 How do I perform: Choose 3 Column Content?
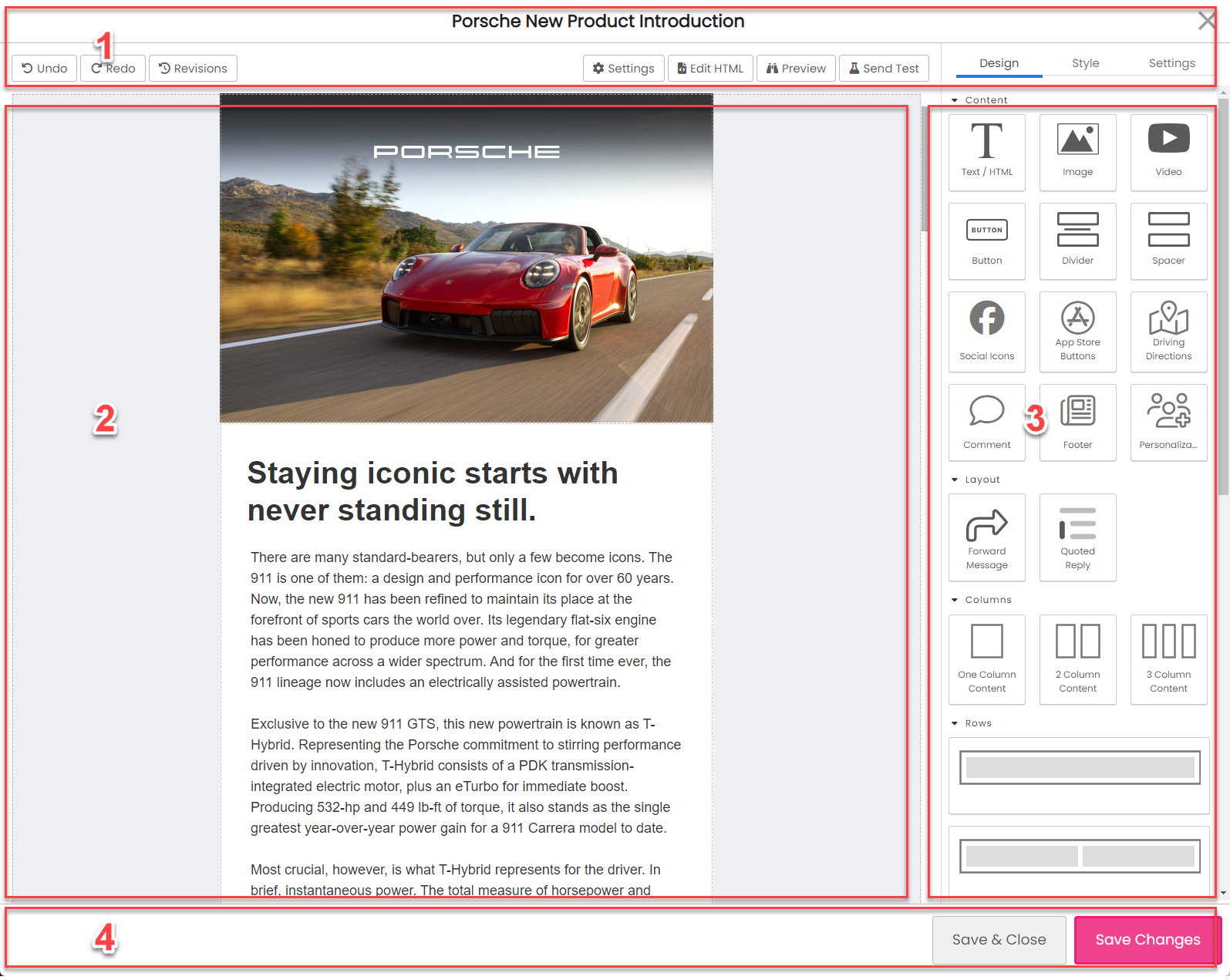(1168, 660)
